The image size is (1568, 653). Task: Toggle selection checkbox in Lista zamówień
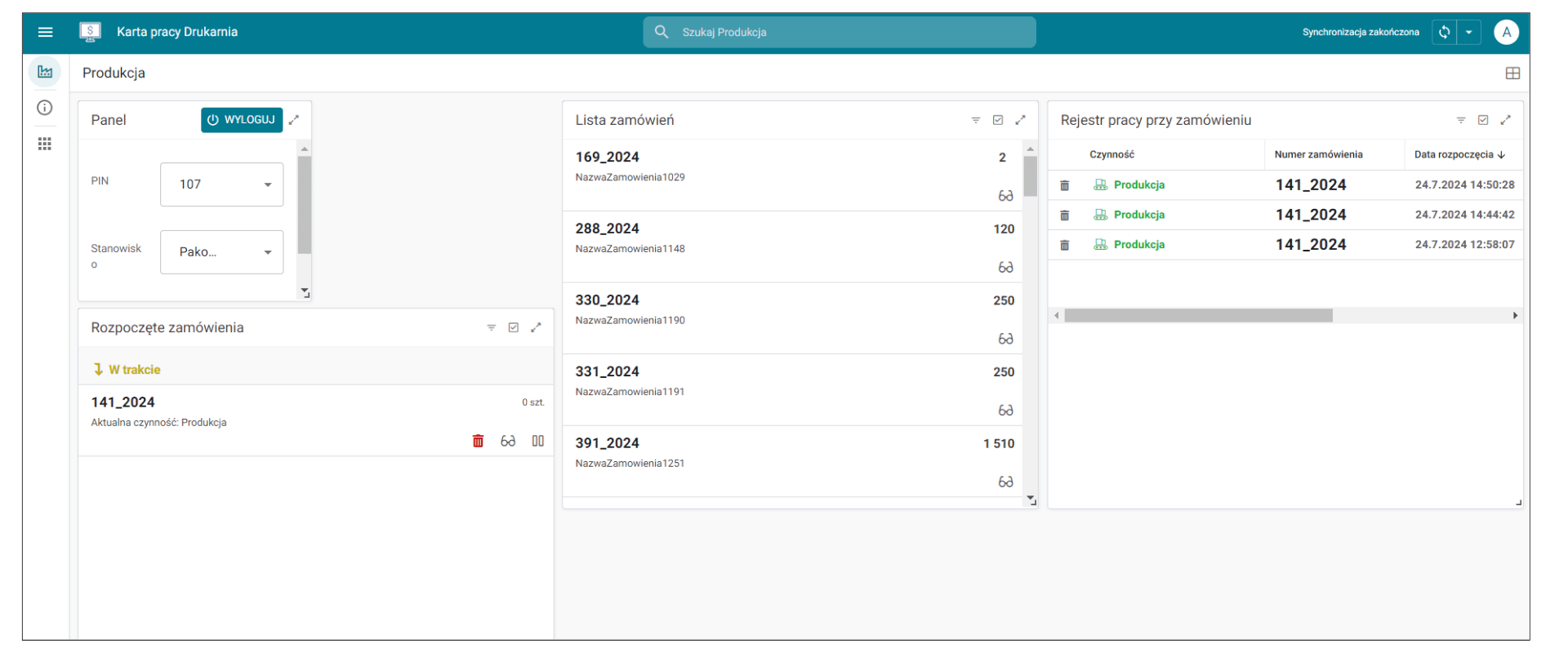[998, 120]
